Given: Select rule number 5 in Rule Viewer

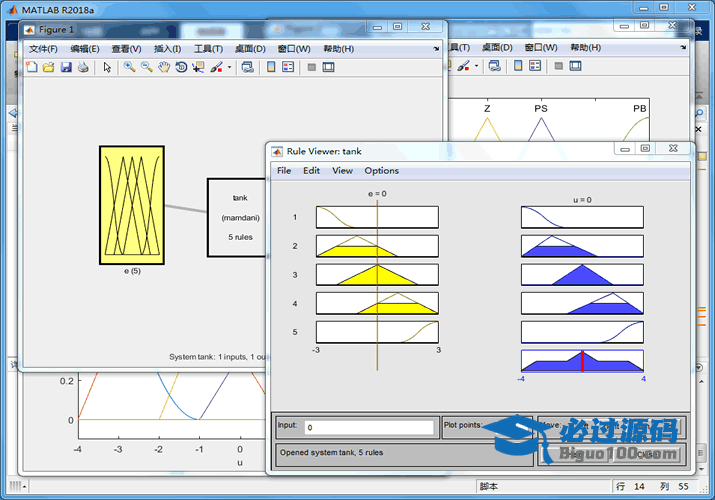Looking at the screenshot, I should click(295, 332).
